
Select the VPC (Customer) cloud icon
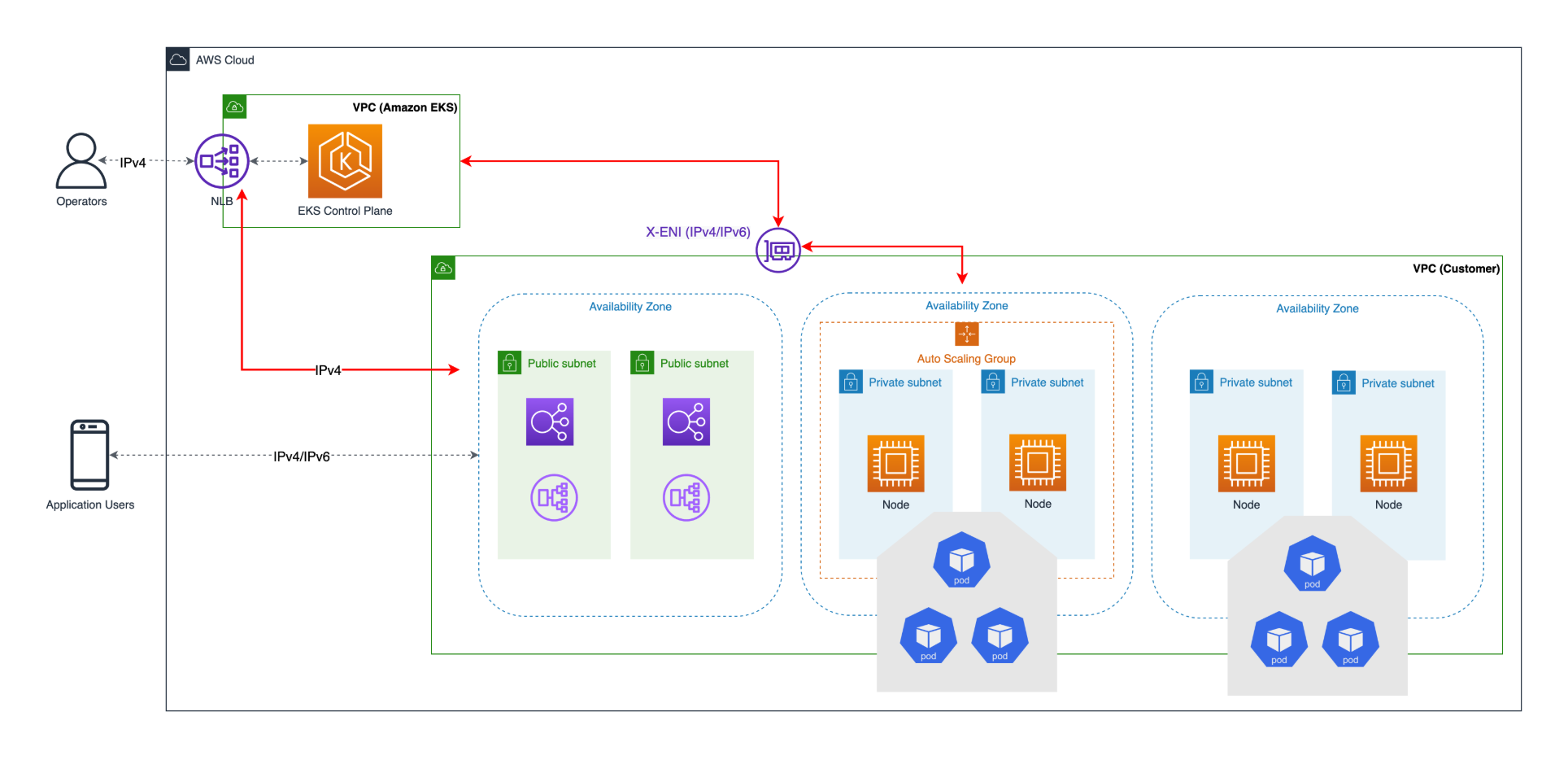click(443, 268)
